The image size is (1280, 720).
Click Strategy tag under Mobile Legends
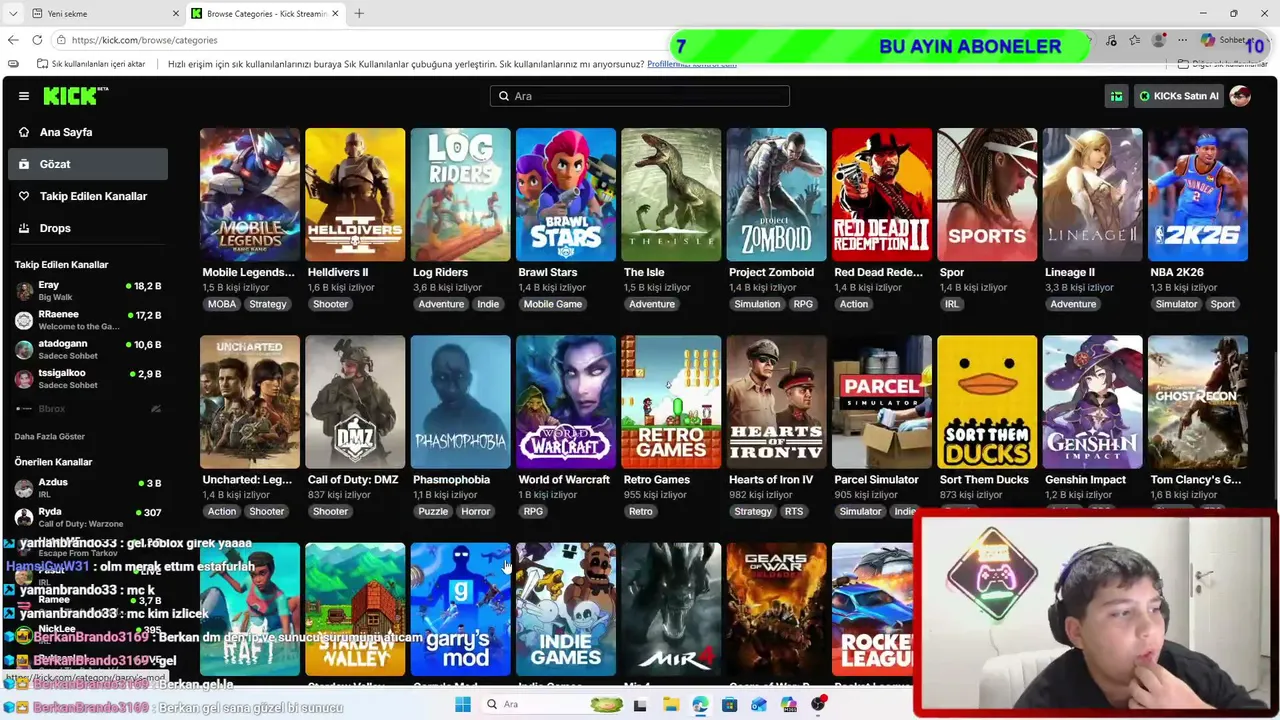(x=268, y=304)
